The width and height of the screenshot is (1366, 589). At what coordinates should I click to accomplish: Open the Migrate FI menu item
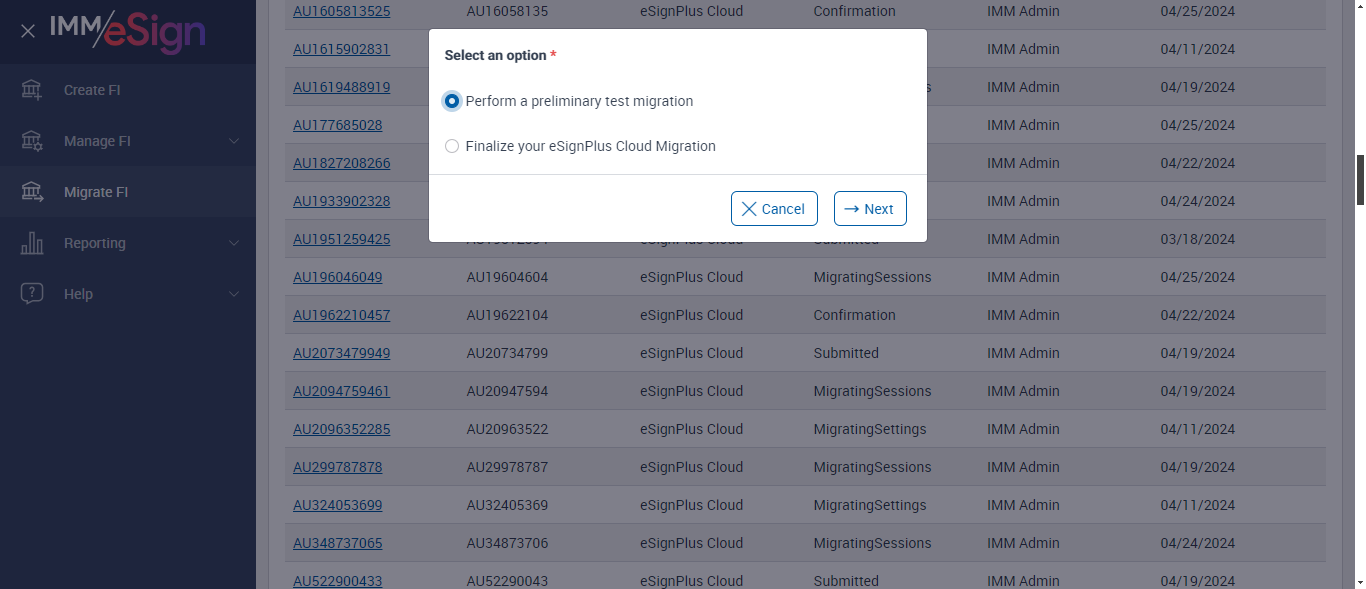[x=96, y=192]
